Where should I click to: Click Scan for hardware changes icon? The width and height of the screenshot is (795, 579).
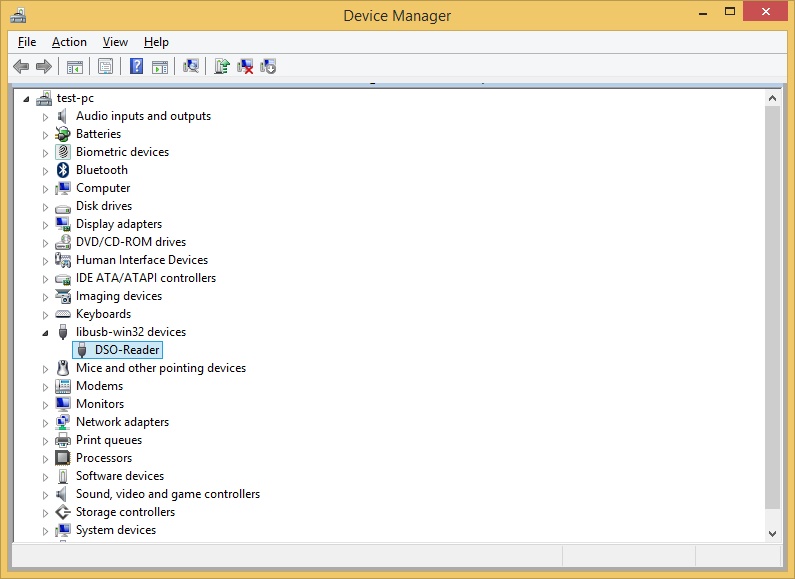click(x=191, y=66)
